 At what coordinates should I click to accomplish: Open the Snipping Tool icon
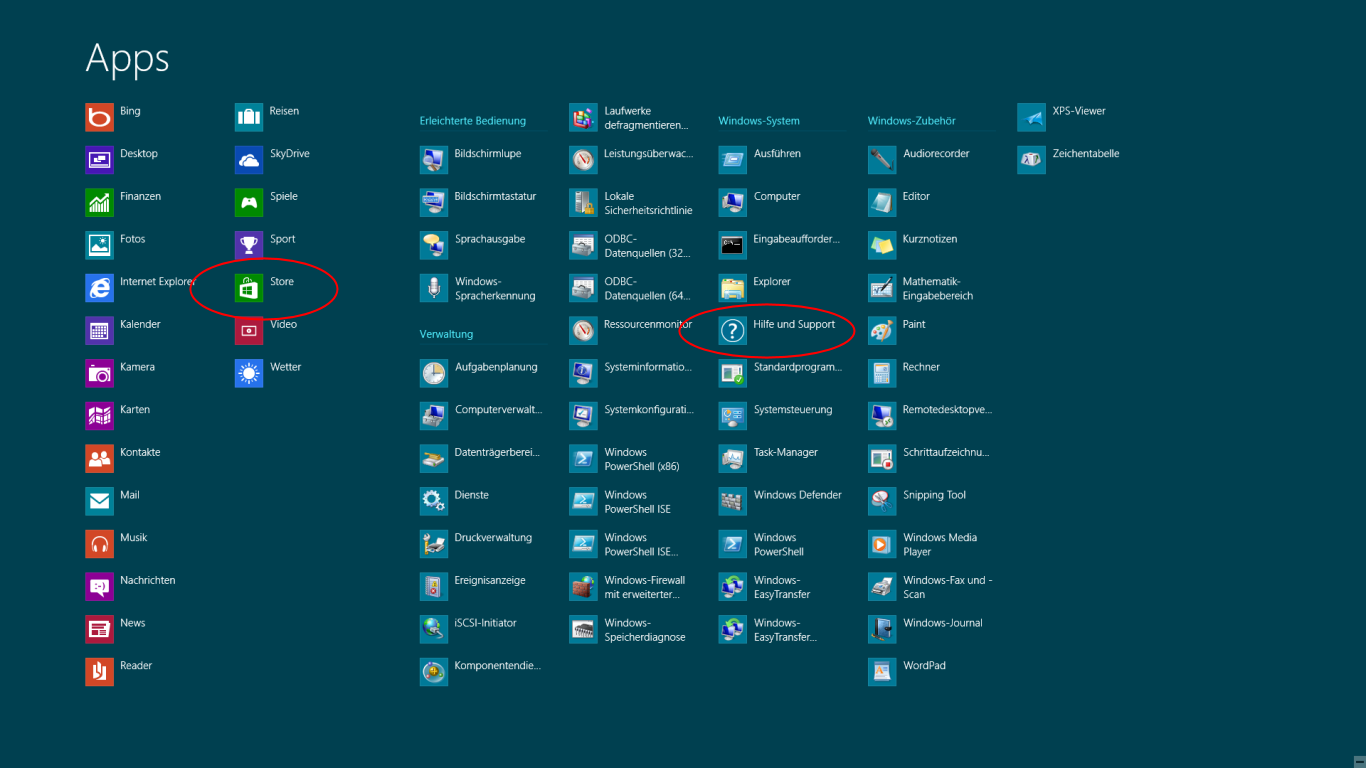pyautogui.click(x=882, y=501)
